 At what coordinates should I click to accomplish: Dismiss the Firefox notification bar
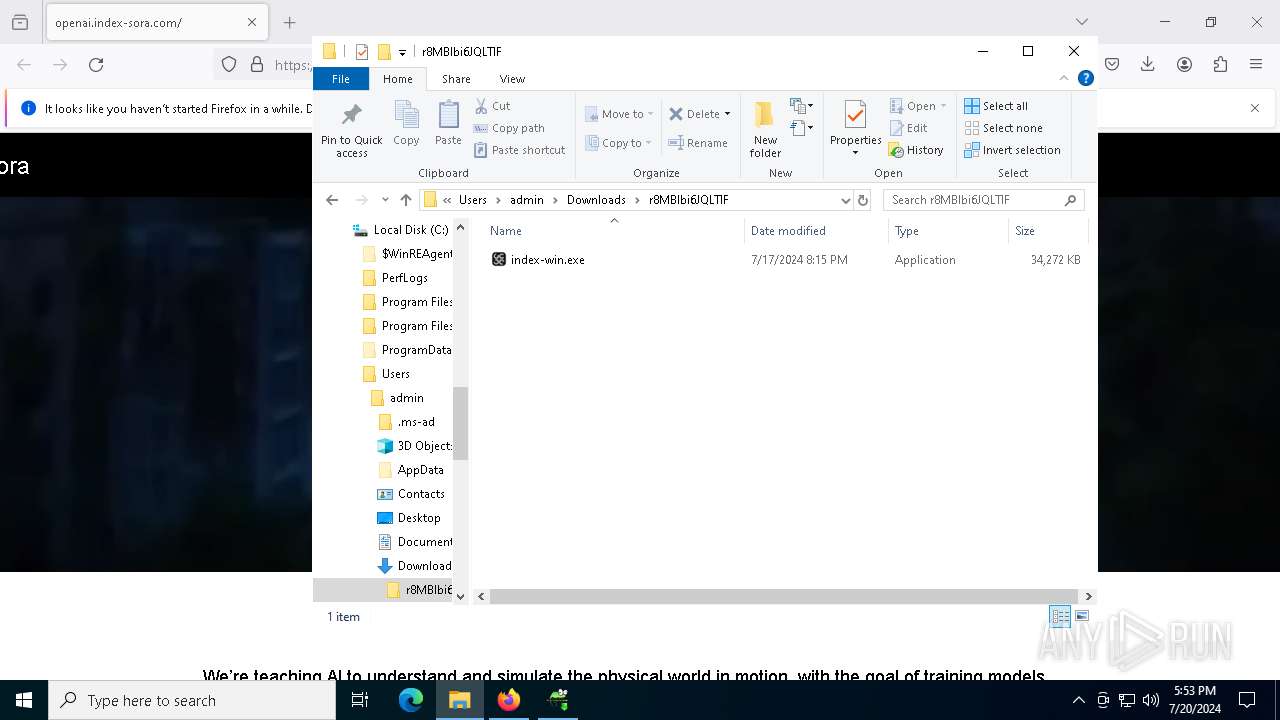pos(1255,108)
